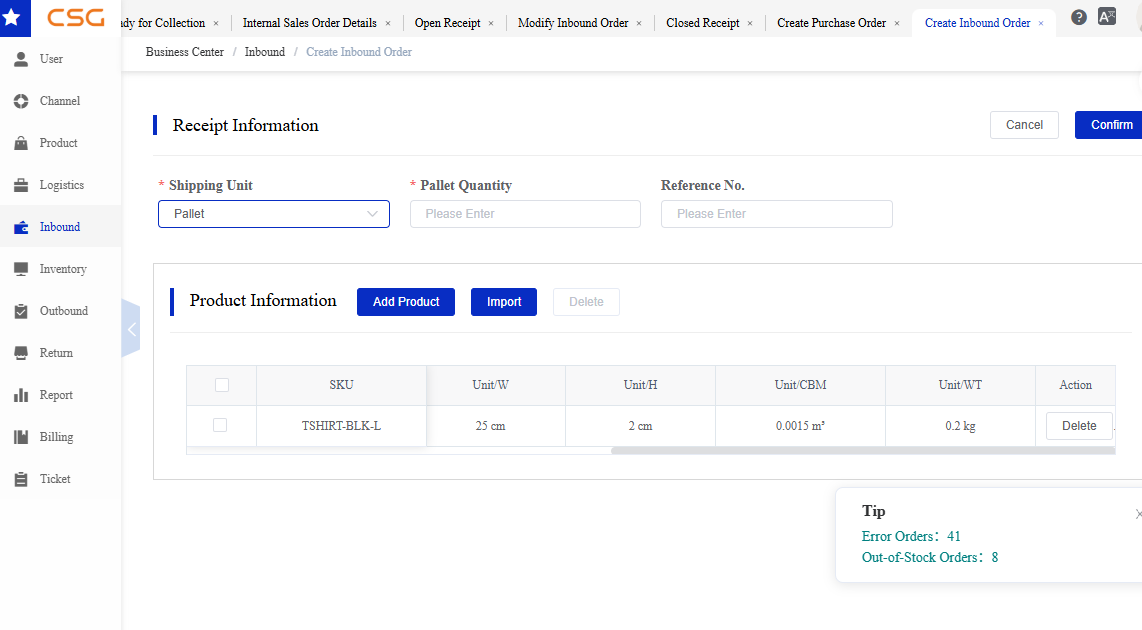Screen dimensions: 1142x630
Task: Open the Outbound menu label
Action: pos(63,311)
